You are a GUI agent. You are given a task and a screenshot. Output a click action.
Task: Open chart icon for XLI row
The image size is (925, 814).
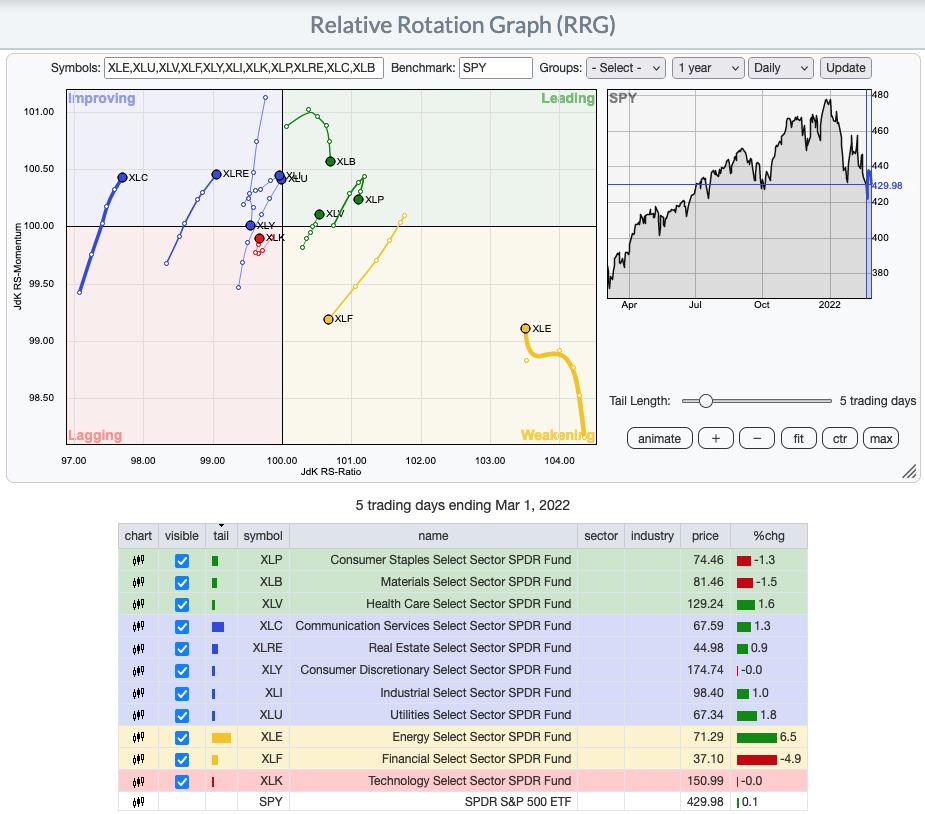[x=138, y=693]
